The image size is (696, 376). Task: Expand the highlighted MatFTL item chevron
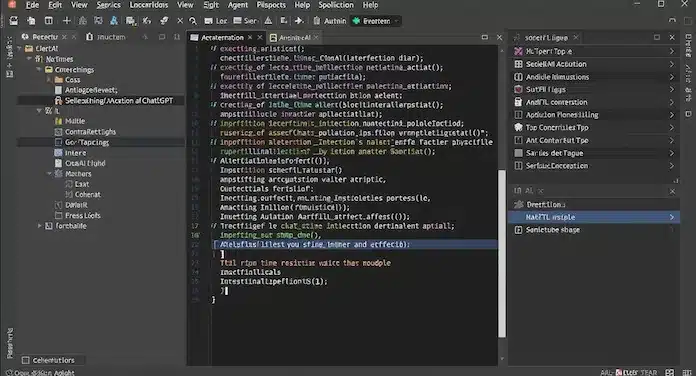[x=672, y=217]
